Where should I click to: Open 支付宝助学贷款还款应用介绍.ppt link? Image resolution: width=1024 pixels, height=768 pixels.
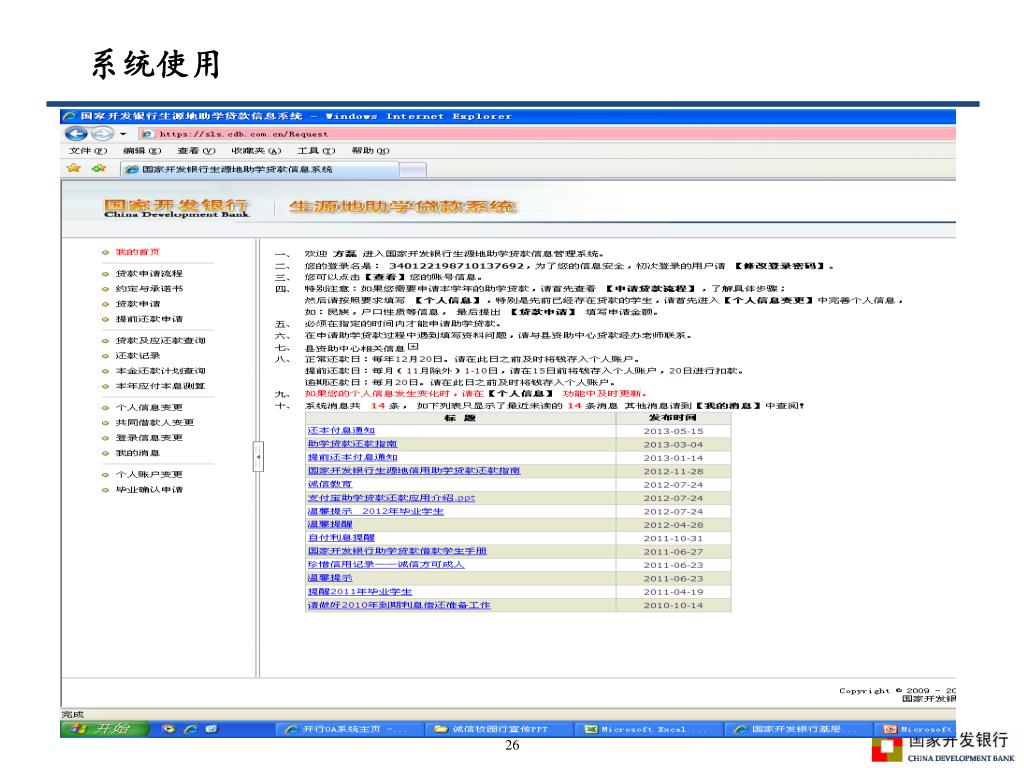[391, 498]
